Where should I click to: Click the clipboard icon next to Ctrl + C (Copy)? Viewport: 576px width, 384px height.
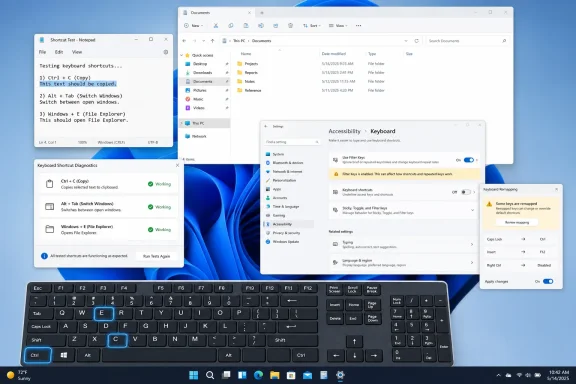tap(49, 184)
